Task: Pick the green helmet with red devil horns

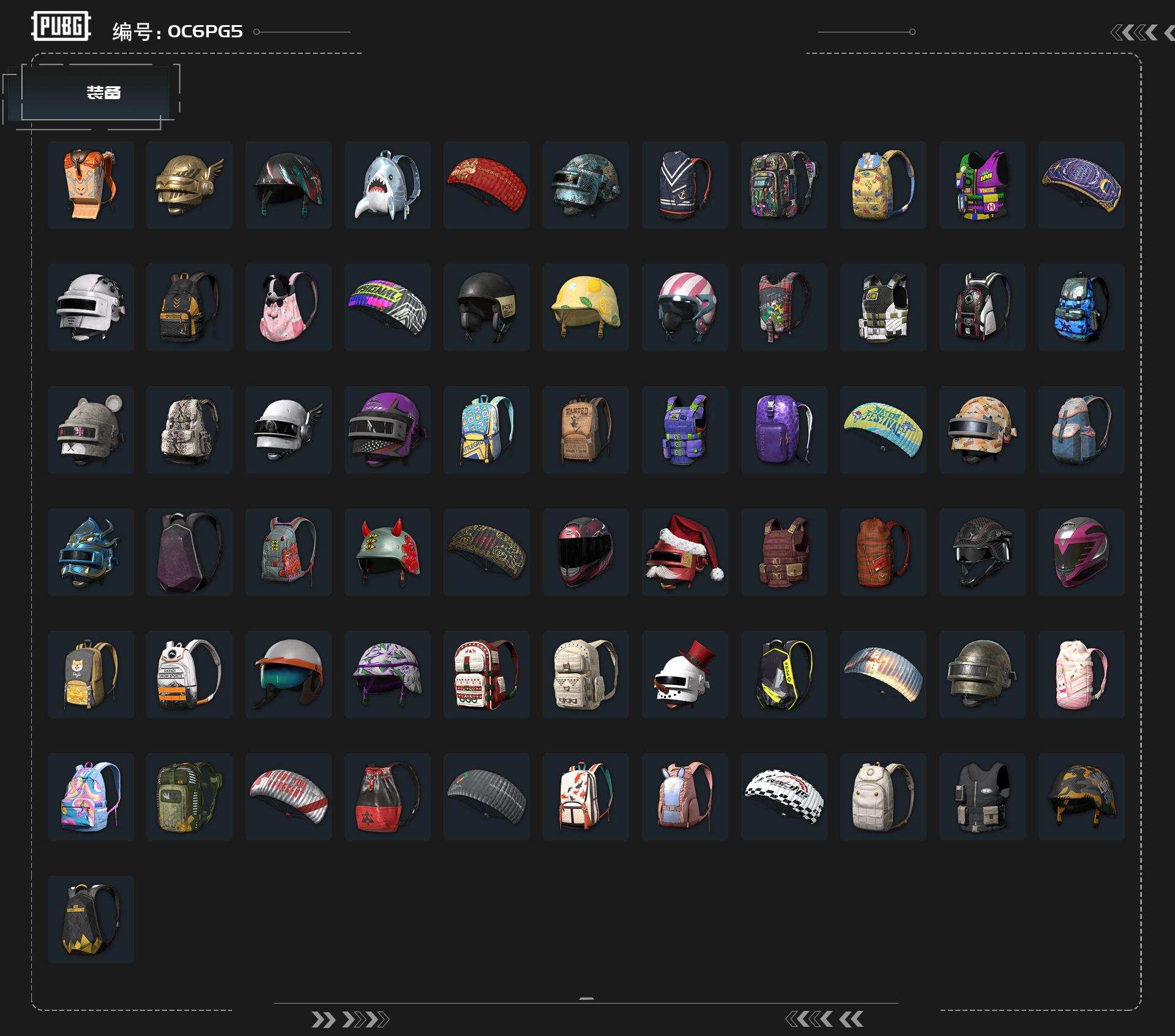Action: (387, 552)
